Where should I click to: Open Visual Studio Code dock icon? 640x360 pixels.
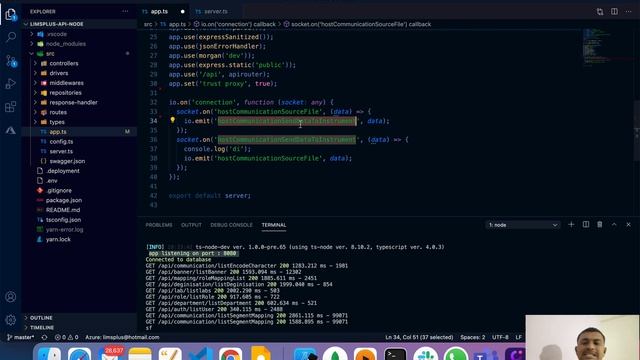[200, 354]
